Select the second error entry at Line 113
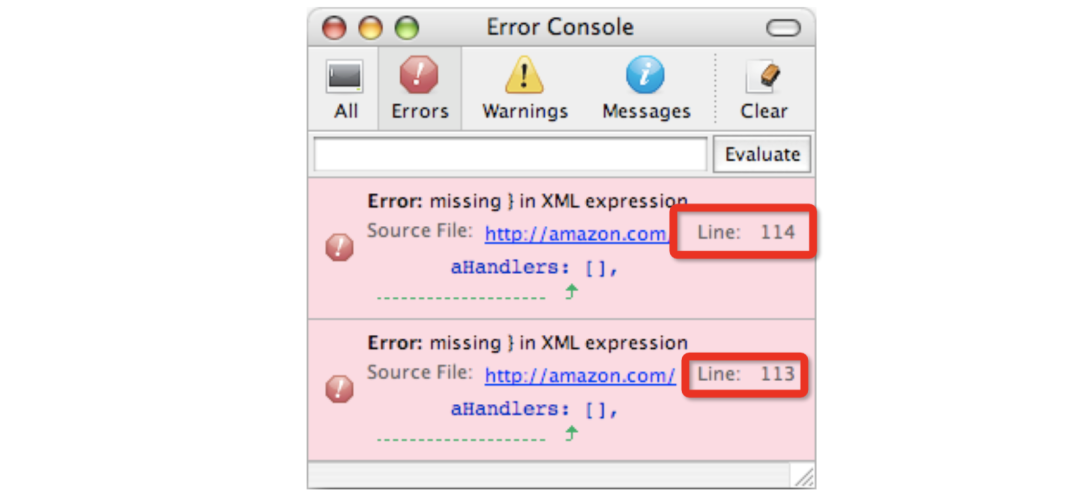 coord(561,390)
